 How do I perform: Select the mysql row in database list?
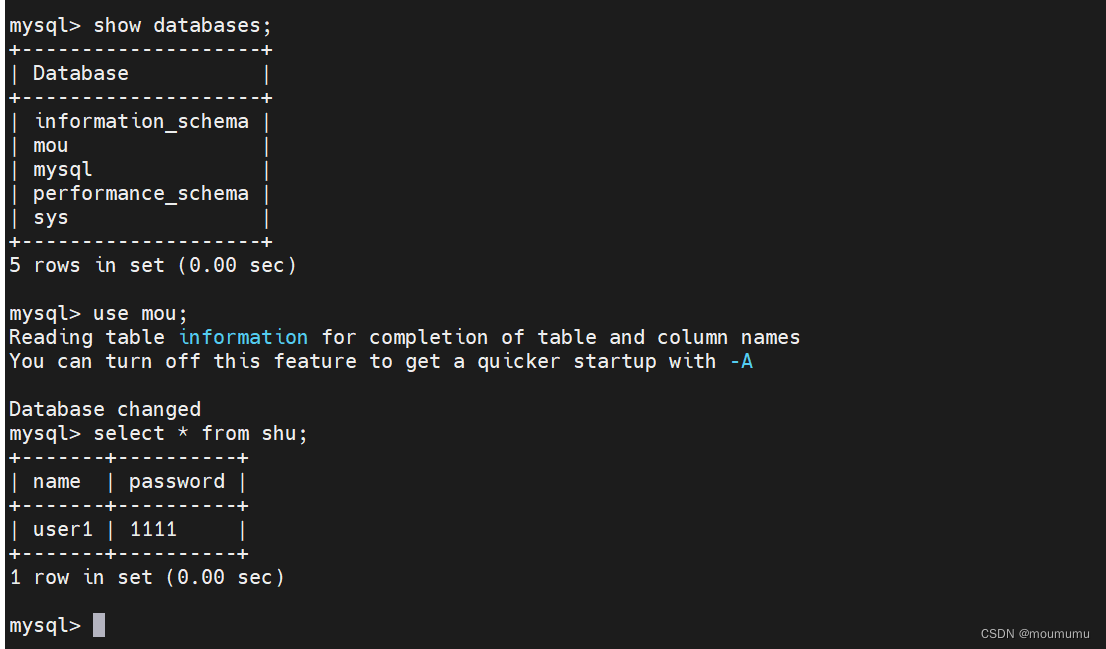(x=62, y=169)
